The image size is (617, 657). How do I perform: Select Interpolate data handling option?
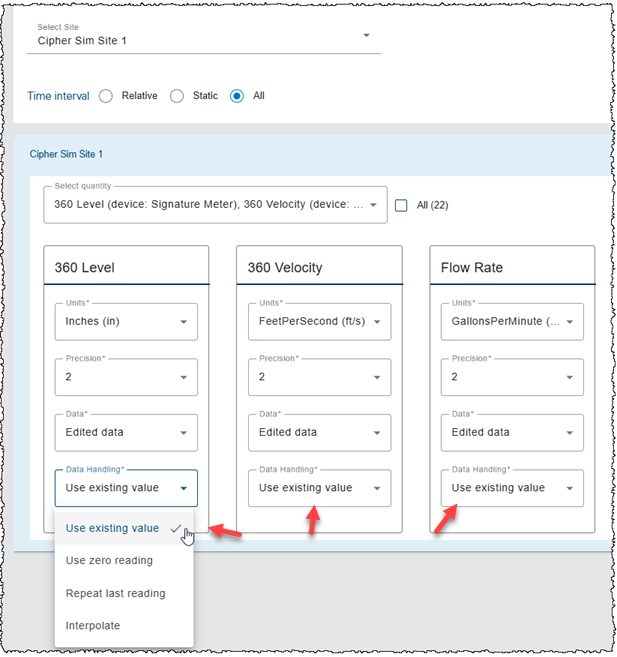pyautogui.click(x=93, y=625)
